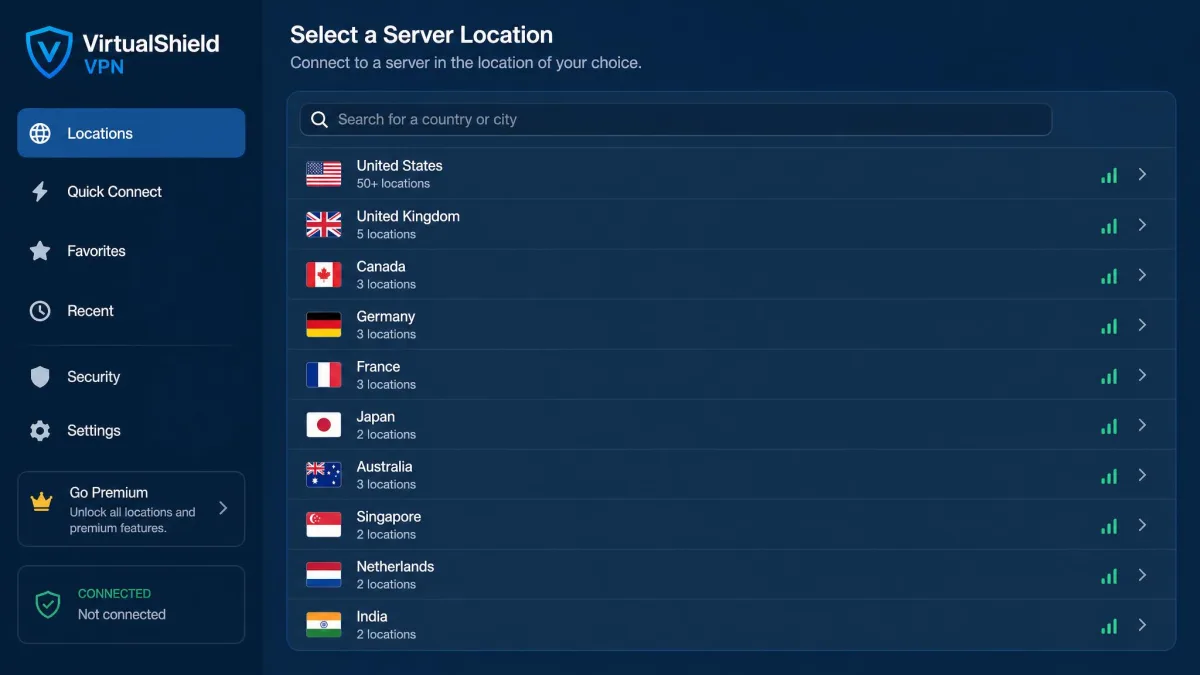This screenshot has width=1200, height=675.
Task: Select the Canada row name
Action: coord(381,266)
